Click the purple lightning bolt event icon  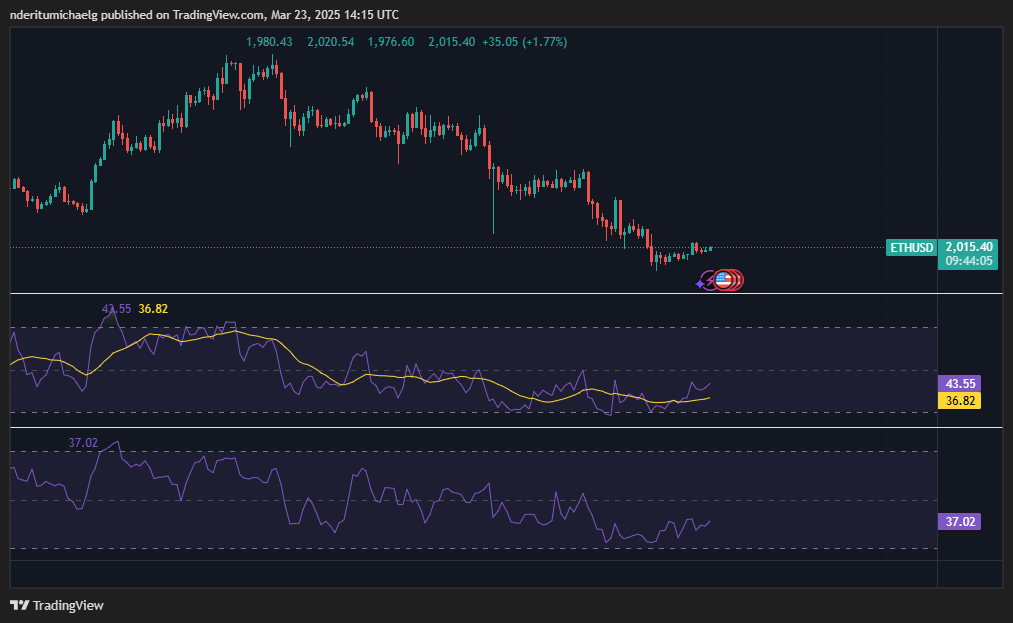tap(711, 280)
